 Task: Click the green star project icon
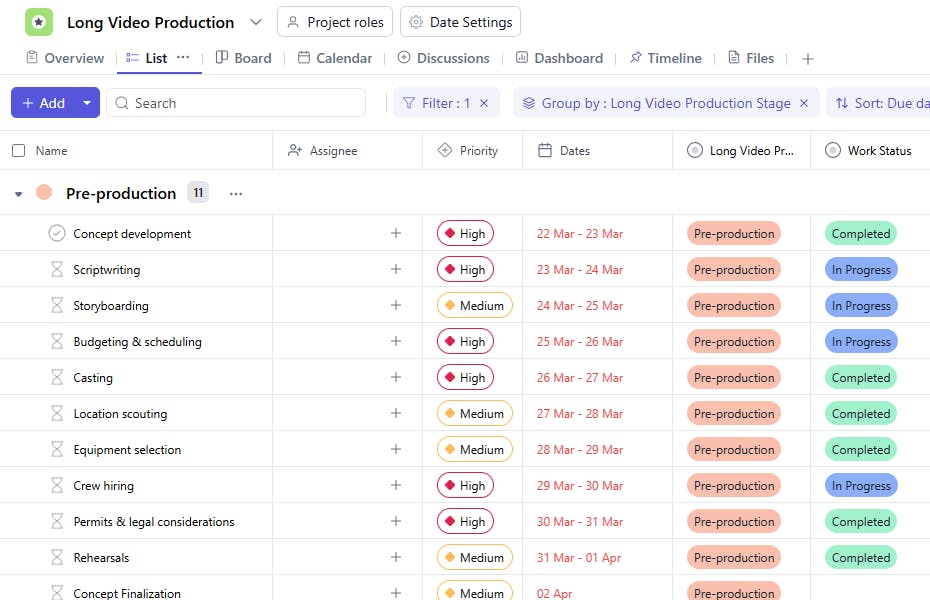[39, 22]
